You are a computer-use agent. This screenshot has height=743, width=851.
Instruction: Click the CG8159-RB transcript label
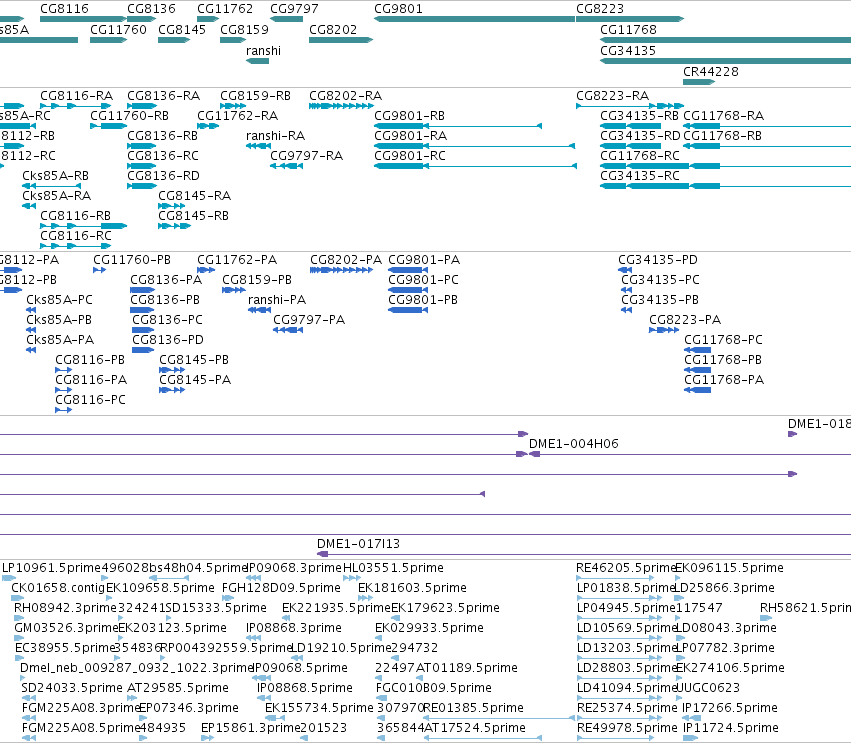point(255,96)
